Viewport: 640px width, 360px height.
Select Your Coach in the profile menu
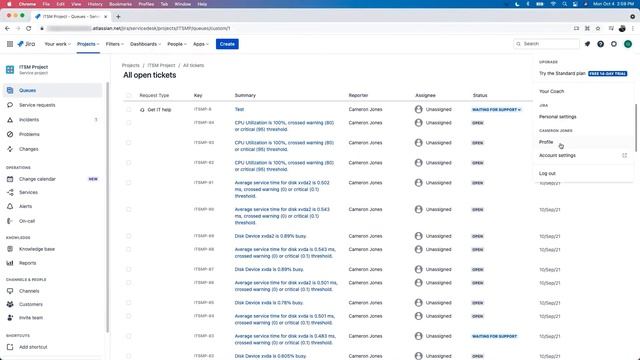point(583,91)
